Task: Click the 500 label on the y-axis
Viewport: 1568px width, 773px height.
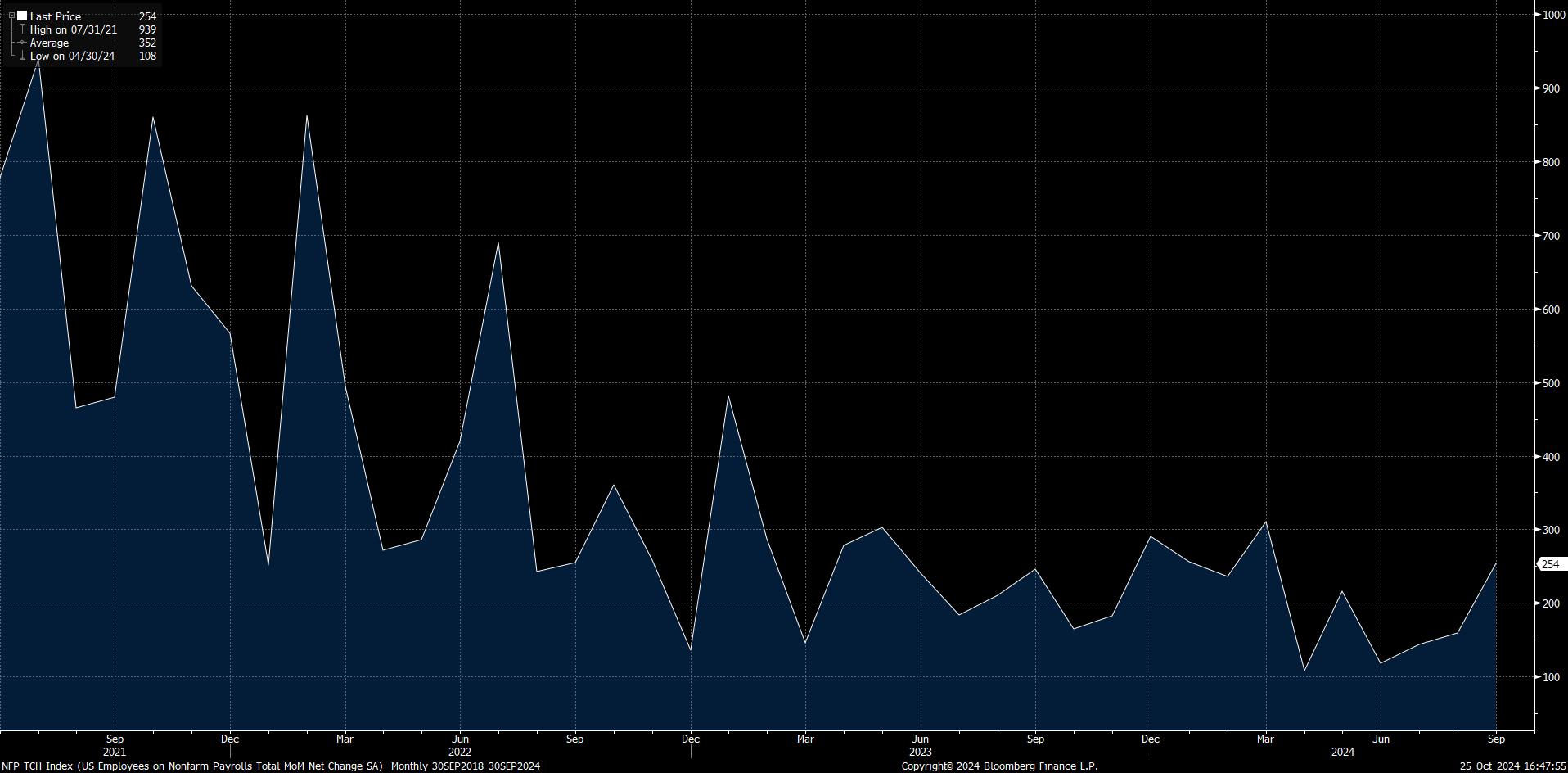Action: point(1551,383)
